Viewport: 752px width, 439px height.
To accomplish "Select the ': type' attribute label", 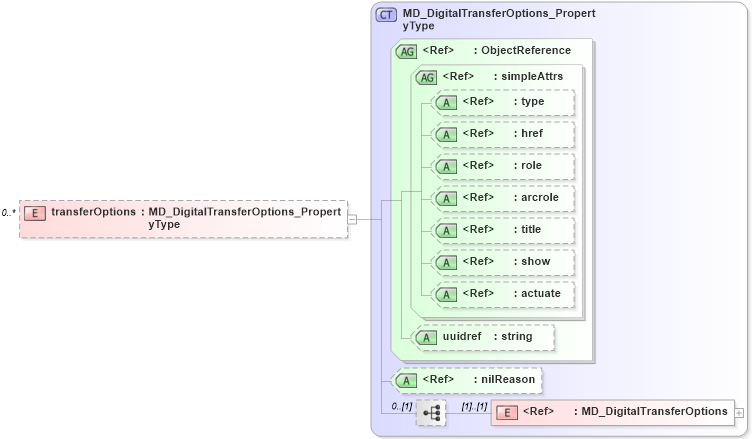I will (529, 101).
